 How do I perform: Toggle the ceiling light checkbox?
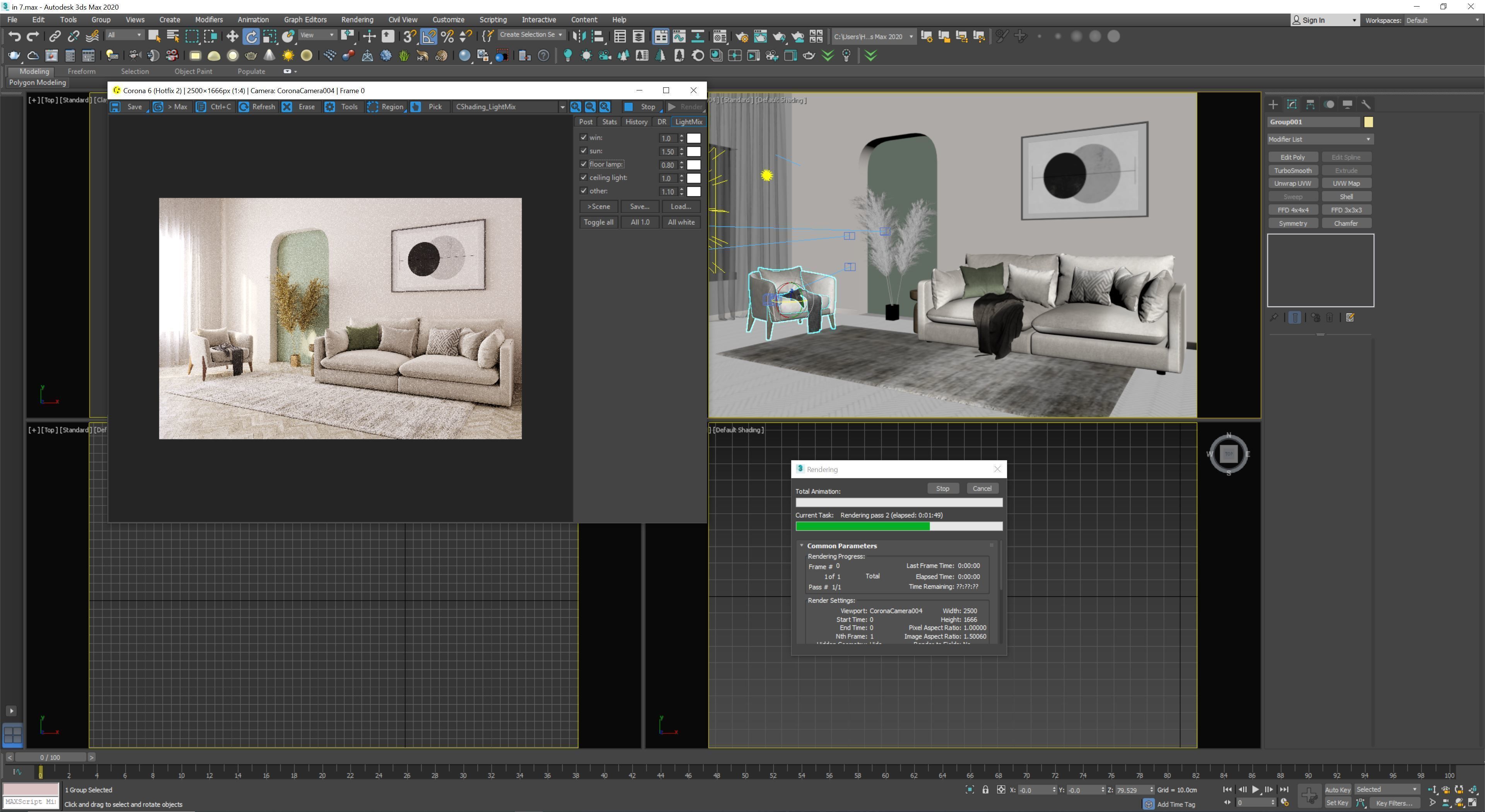(x=584, y=177)
